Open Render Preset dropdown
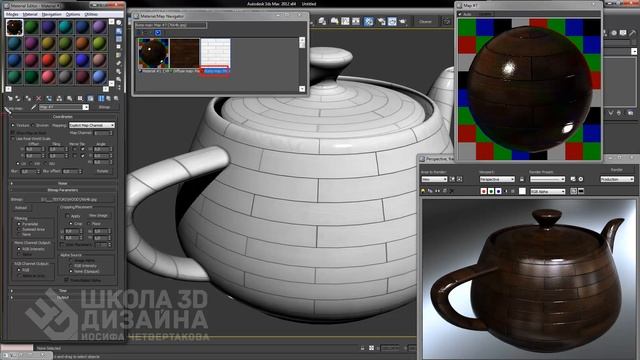 coord(547,179)
